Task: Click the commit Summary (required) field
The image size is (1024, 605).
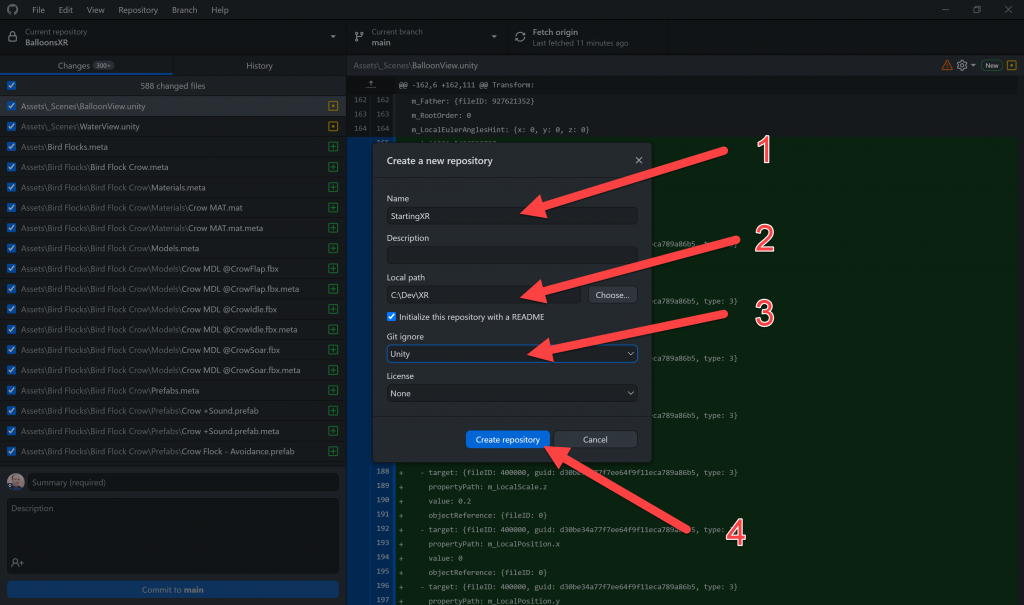Action: 183,482
